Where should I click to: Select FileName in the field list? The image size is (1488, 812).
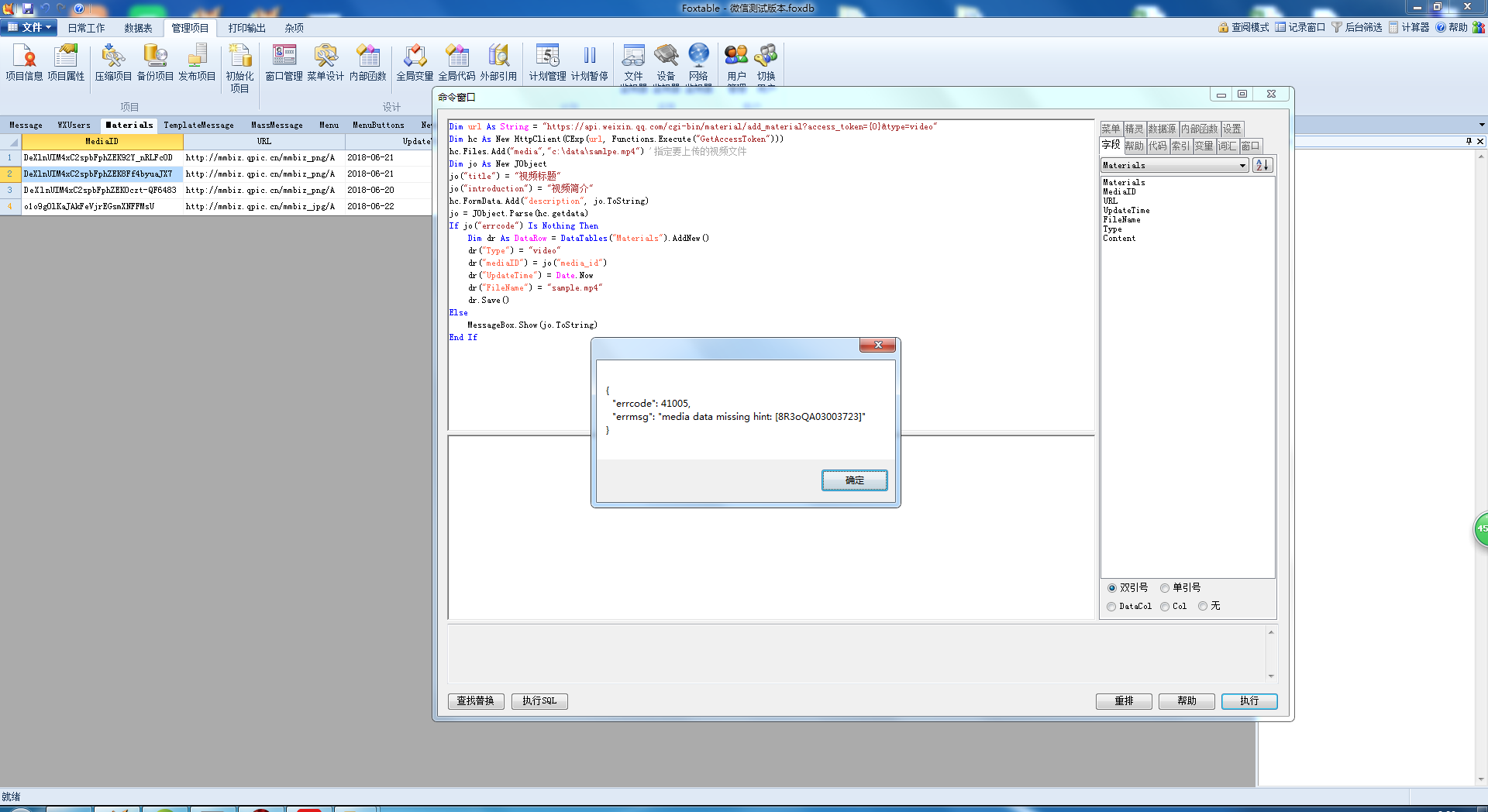click(x=1121, y=220)
